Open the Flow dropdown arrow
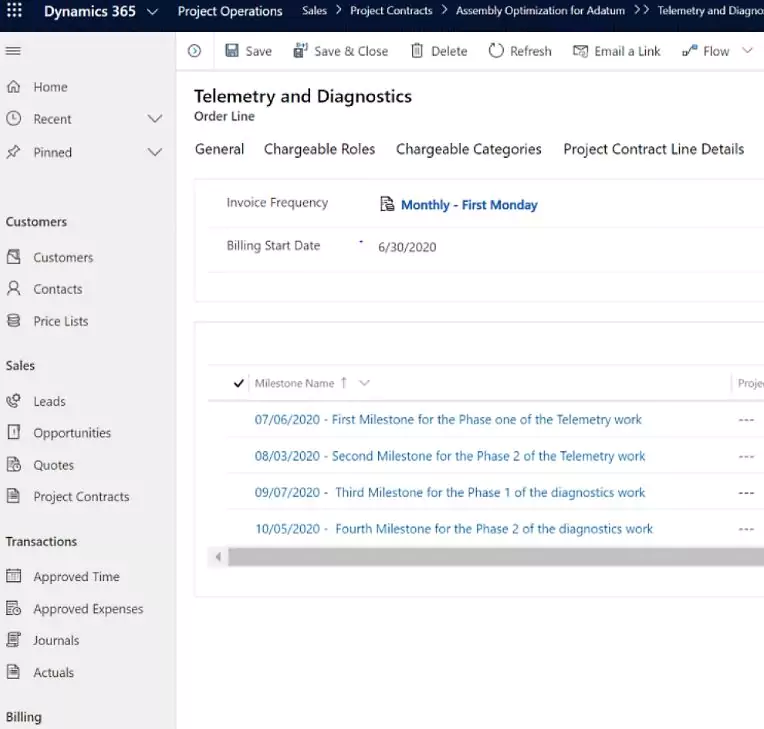This screenshot has width=764, height=729. tap(747, 51)
